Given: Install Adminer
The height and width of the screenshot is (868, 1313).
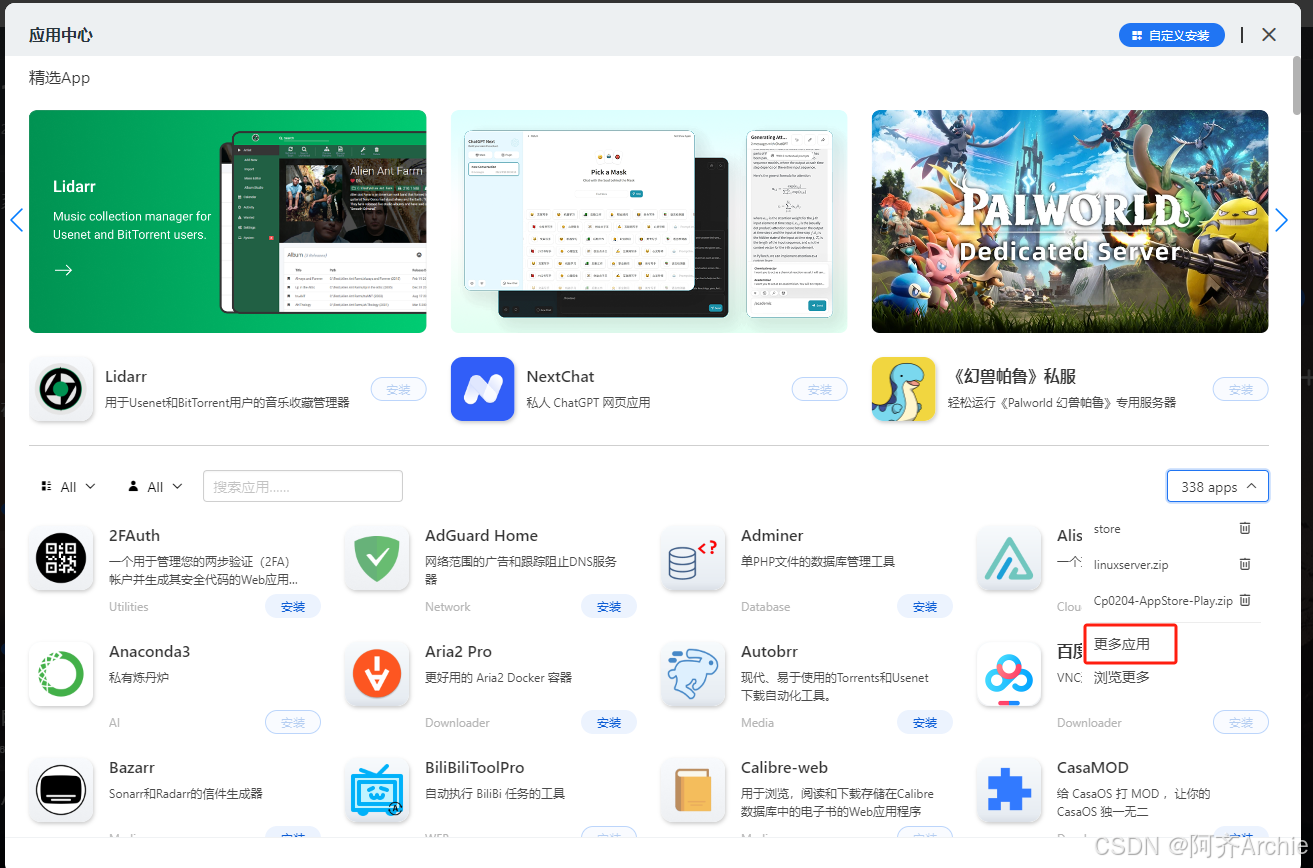Looking at the screenshot, I should [x=925, y=606].
